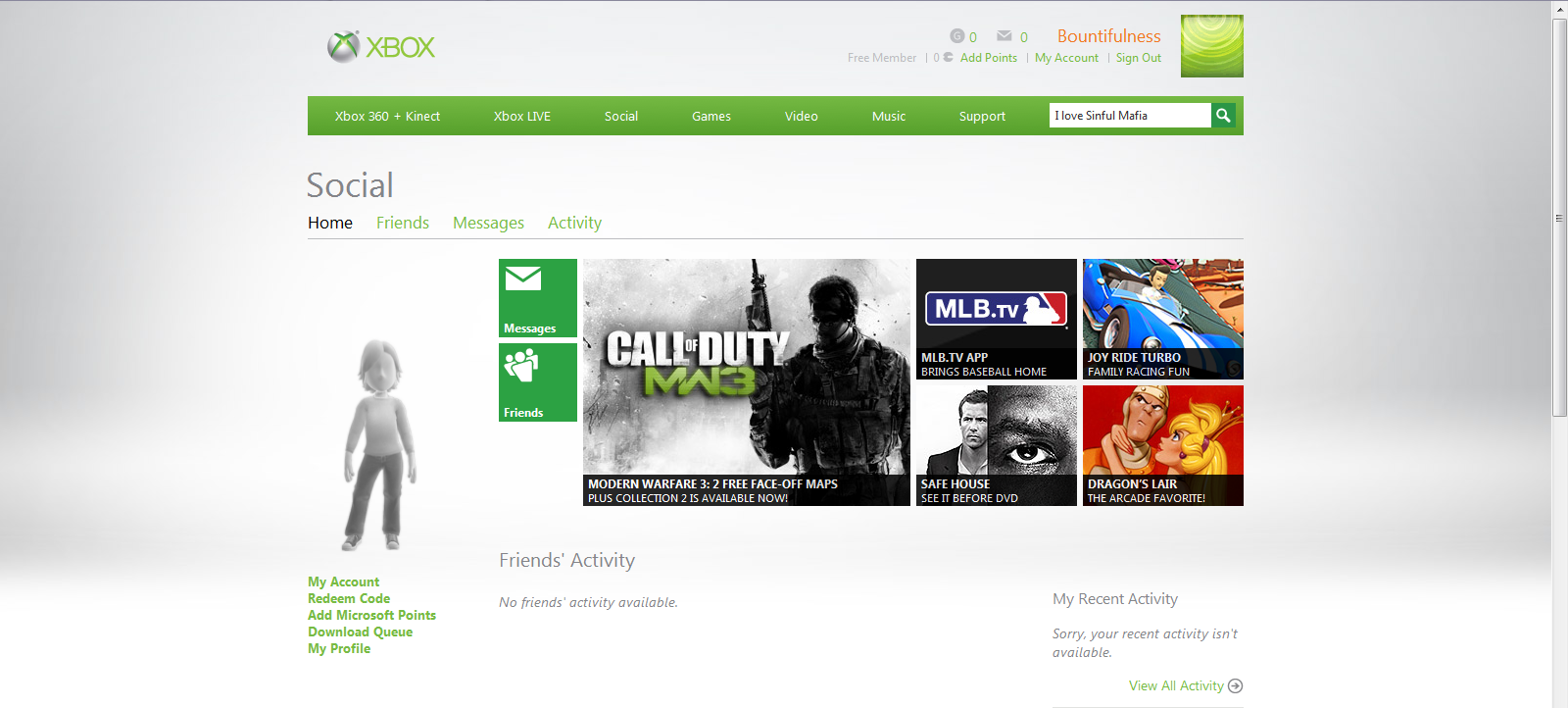Switch to the Messages tab
The image size is (1568, 708).
[488, 224]
